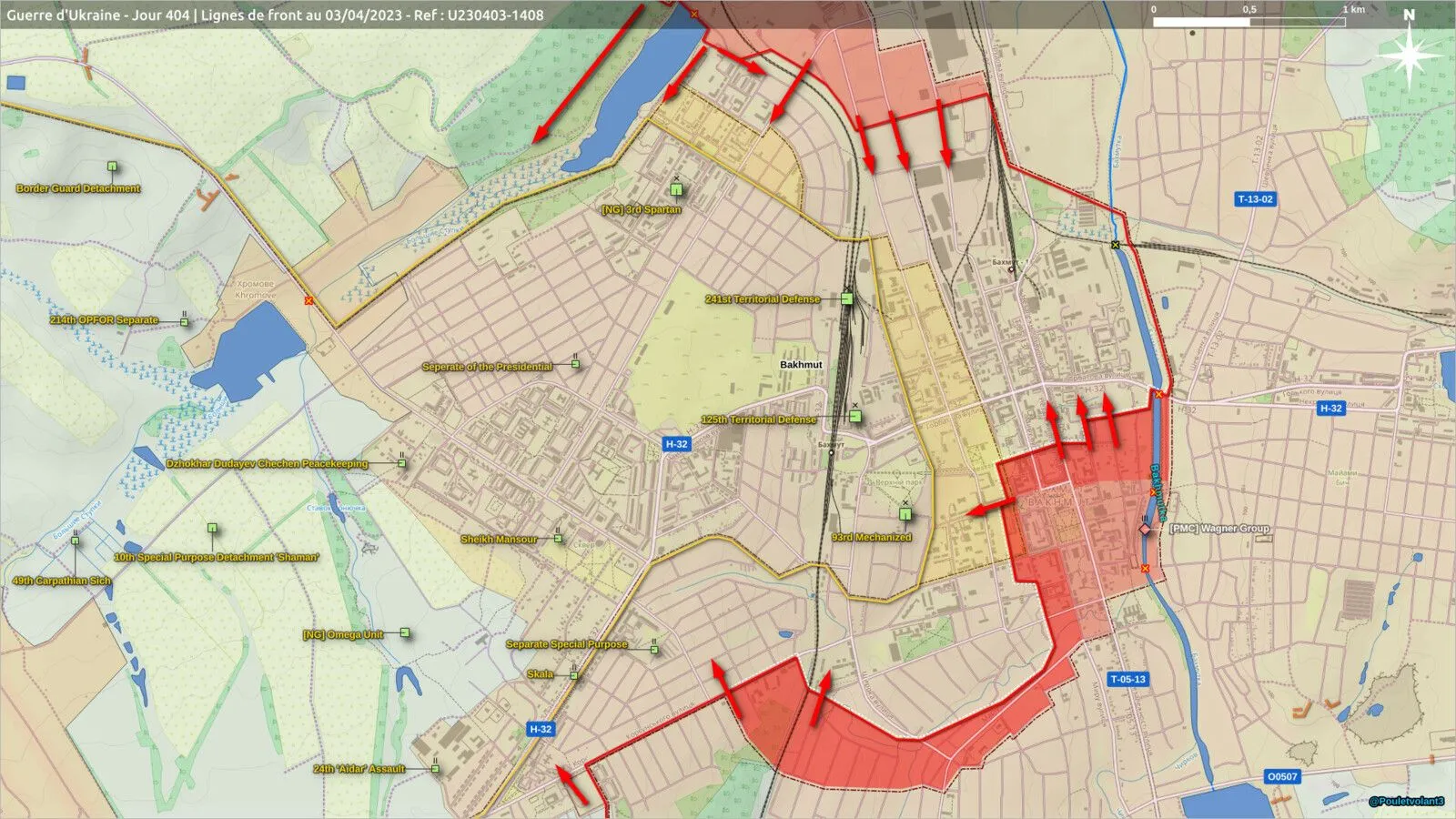Click the Border Guard Detachment unit marker
Viewport: 1456px width, 819px height.
pyautogui.click(x=113, y=167)
